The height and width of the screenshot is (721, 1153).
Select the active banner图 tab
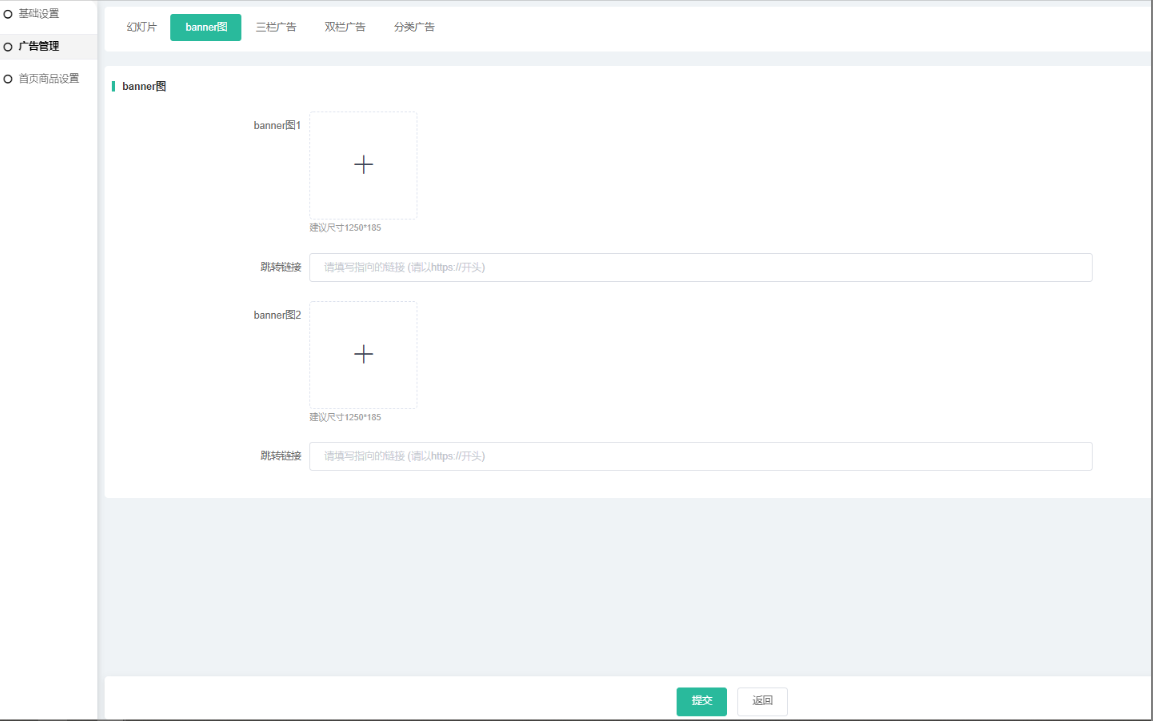206,27
